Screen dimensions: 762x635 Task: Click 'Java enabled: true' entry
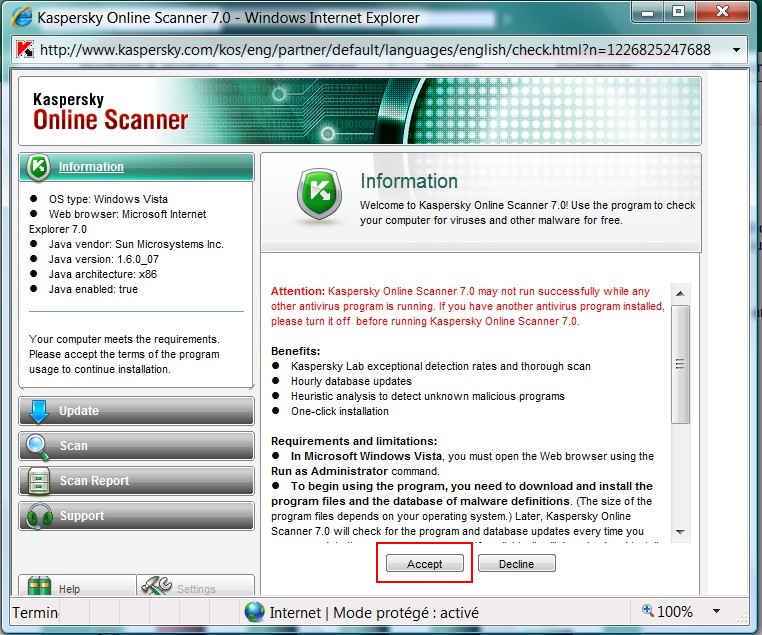pos(93,290)
